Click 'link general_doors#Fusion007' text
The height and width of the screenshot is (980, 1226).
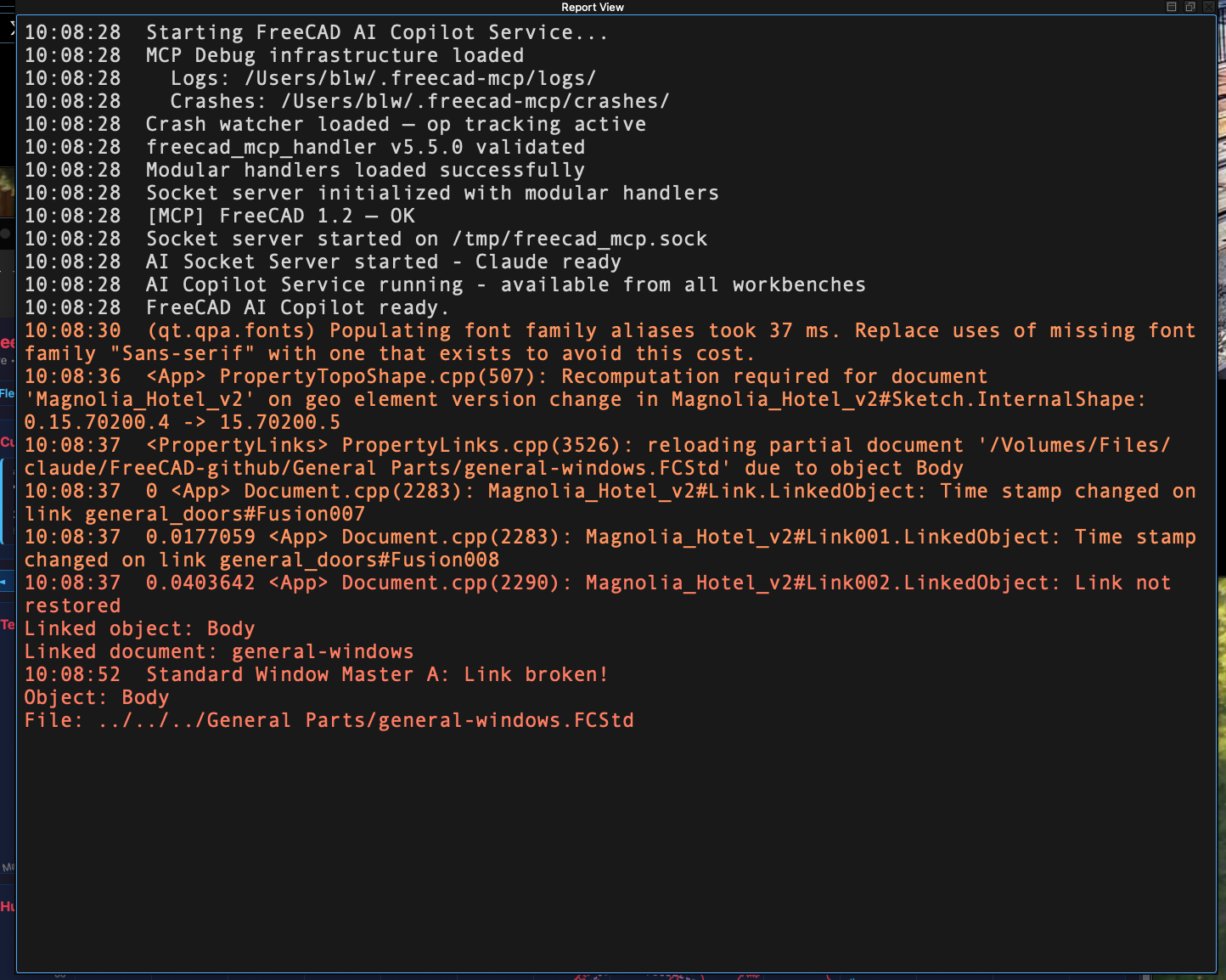[194, 514]
